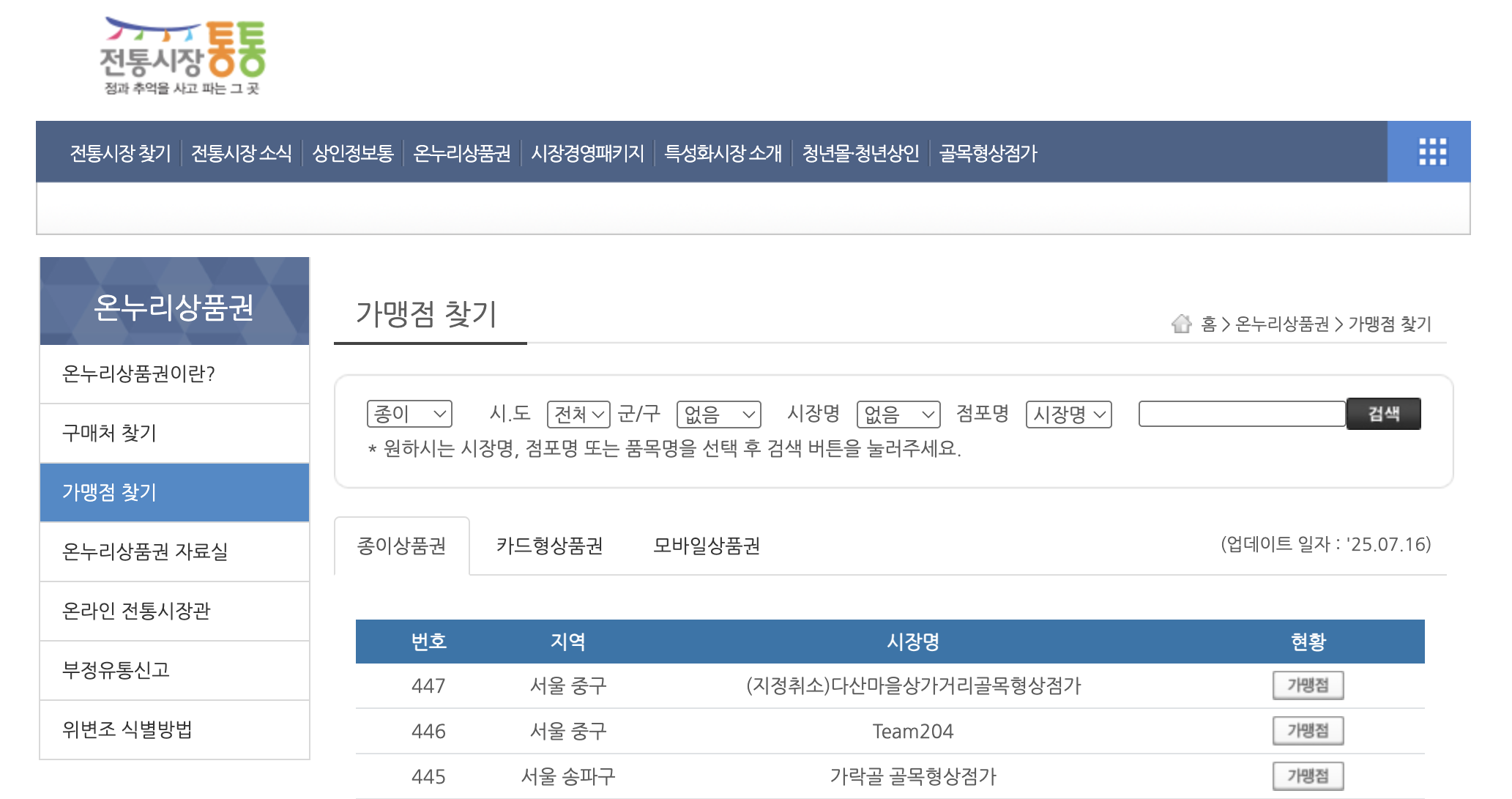The width and height of the screenshot is (1512, 799).
Task: Click 가맹점 button for 가락골 골목형상점가
Action: pos(1308,776)
